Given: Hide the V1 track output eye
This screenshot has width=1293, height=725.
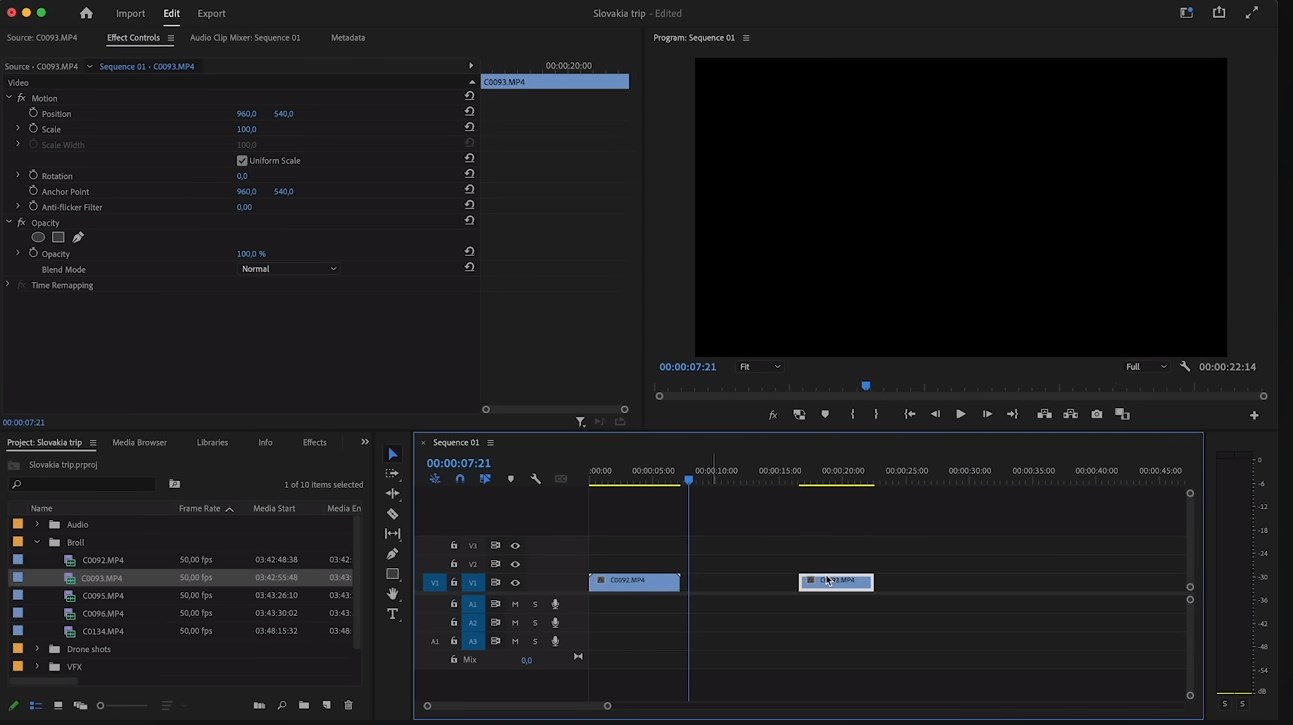Looking at the screenshot, I should (515, 583).
